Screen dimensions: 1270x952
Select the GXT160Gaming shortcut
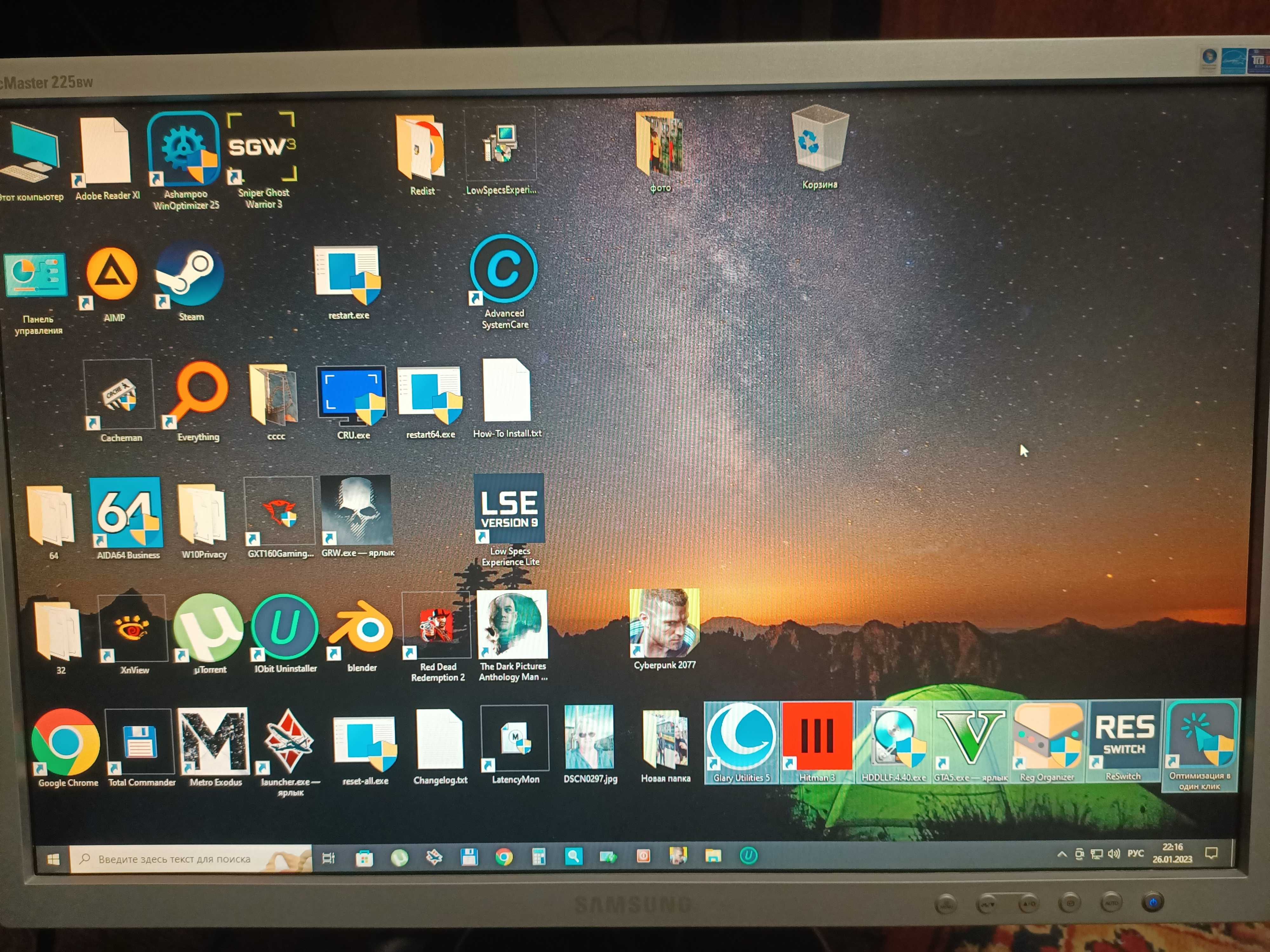click(x=280, y=518)
